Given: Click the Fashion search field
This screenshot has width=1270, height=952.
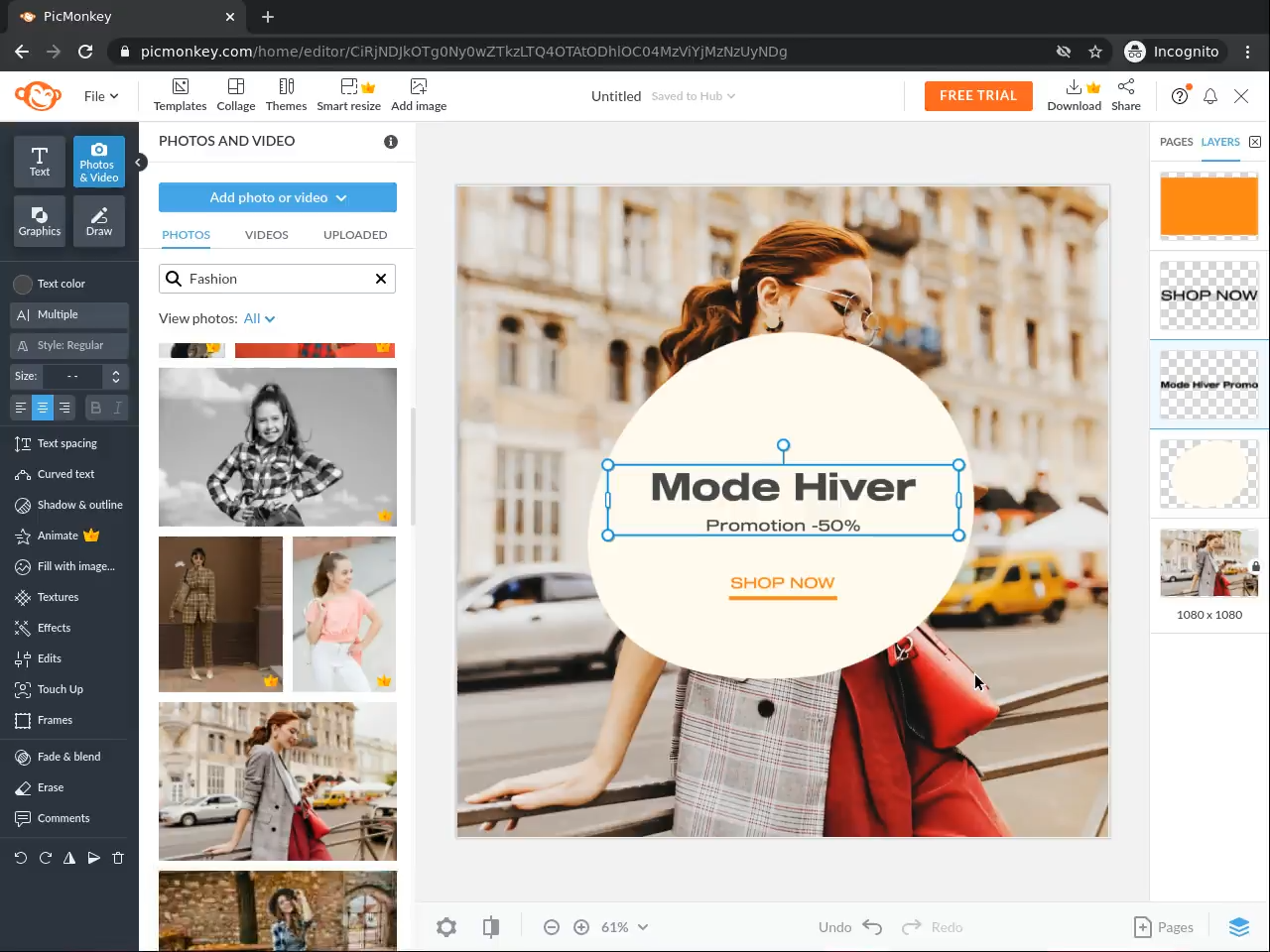Looking at the screenshot, I should 277,279.
